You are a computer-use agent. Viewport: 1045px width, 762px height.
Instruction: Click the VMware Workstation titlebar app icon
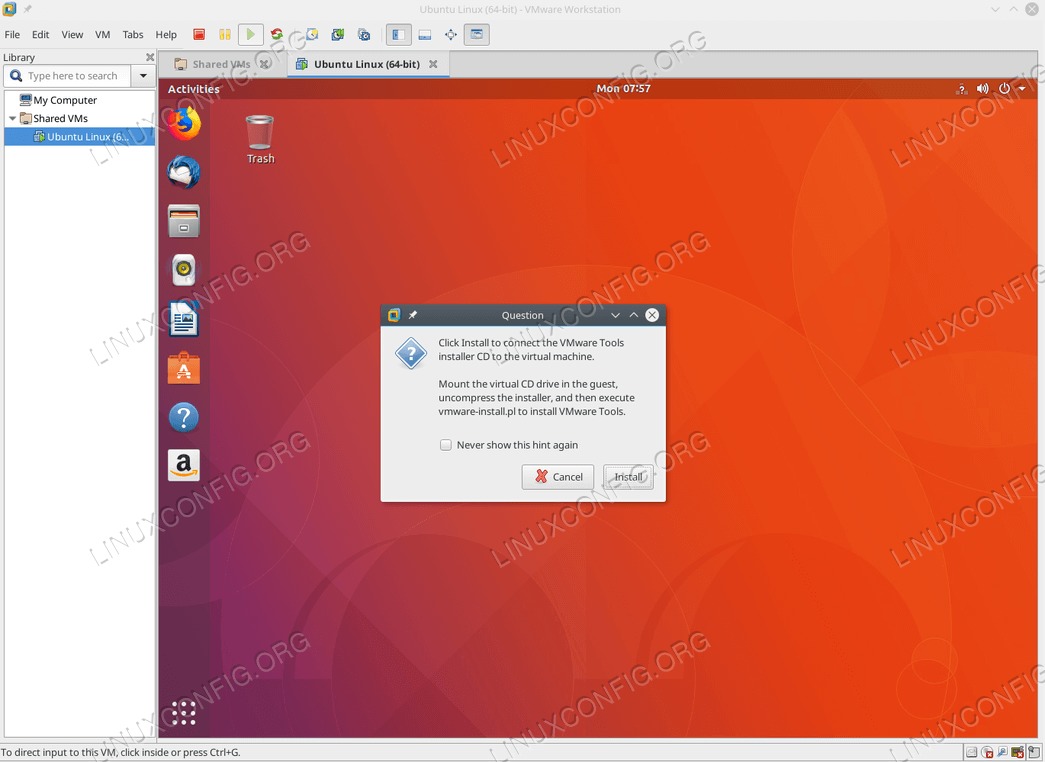tap(9, 9)
